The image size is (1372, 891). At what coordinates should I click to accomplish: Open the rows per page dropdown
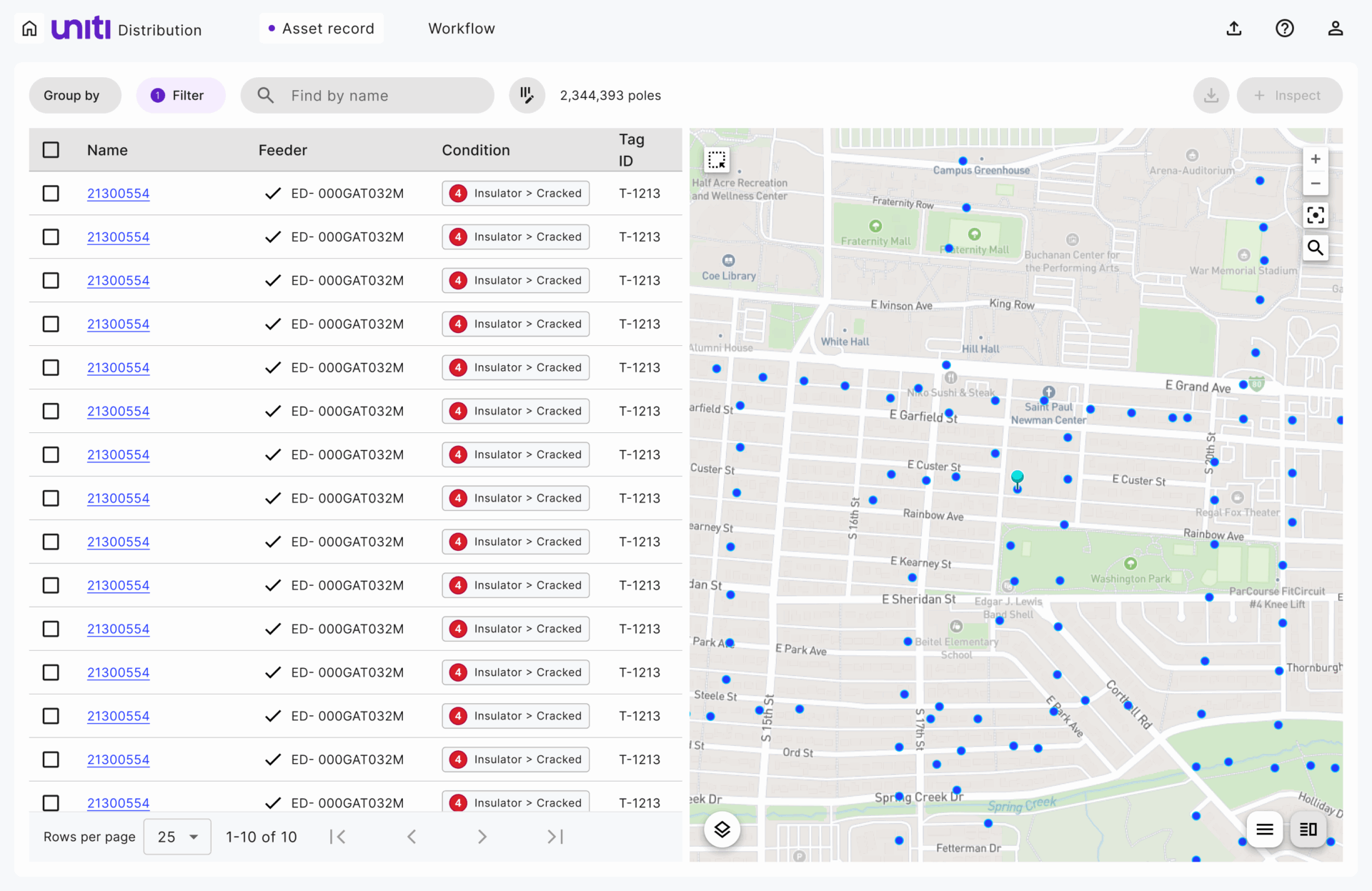(x=177, y=837)
